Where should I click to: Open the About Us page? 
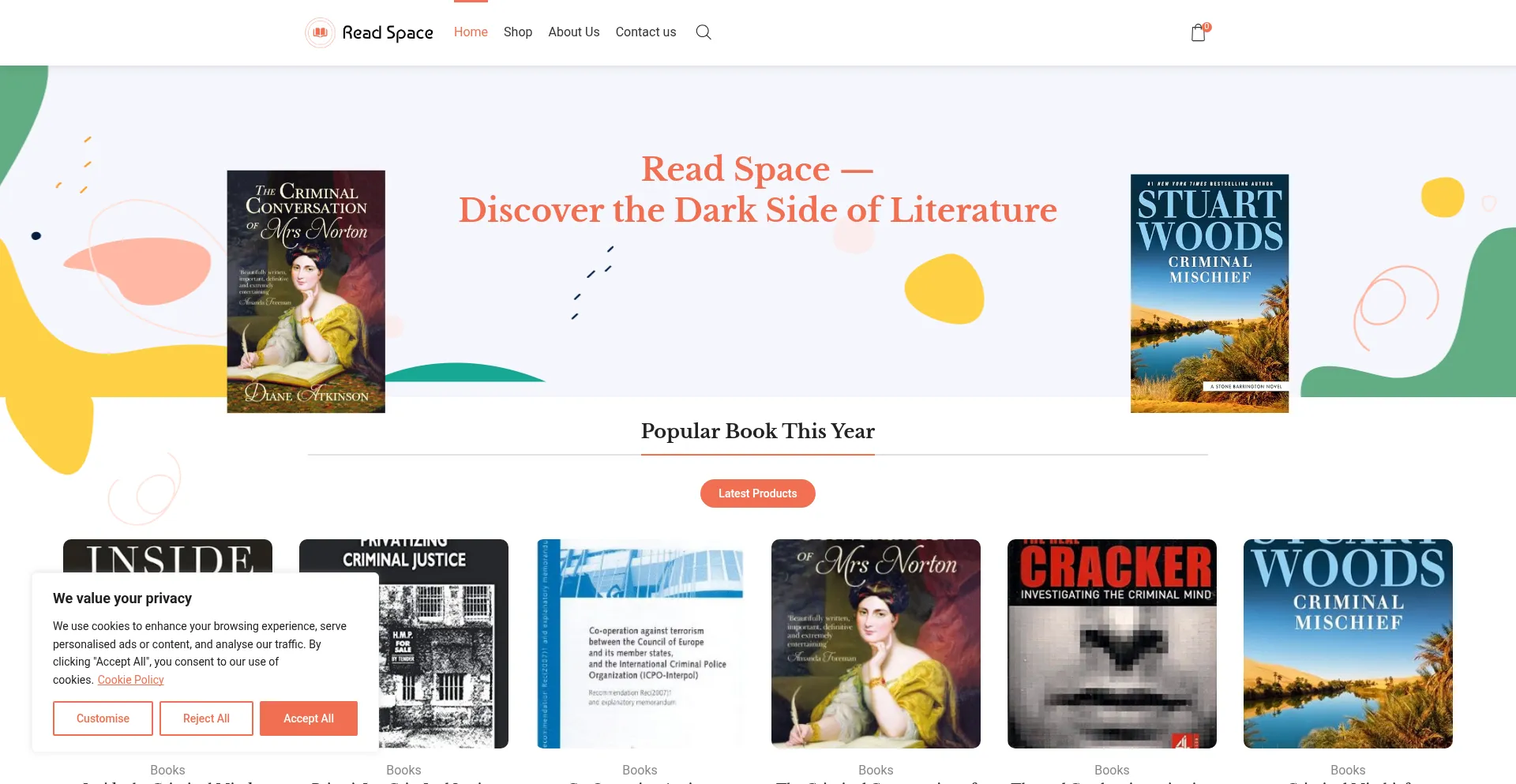(x=574, y=32)
